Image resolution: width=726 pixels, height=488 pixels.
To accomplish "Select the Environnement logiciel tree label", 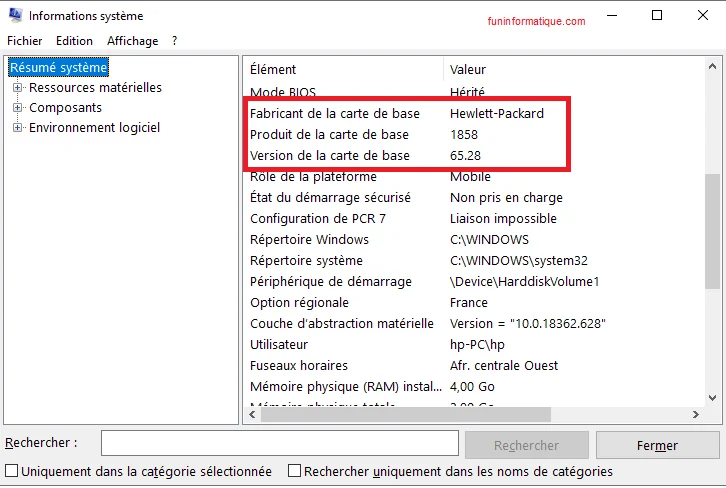I will (x=94, y=127).
